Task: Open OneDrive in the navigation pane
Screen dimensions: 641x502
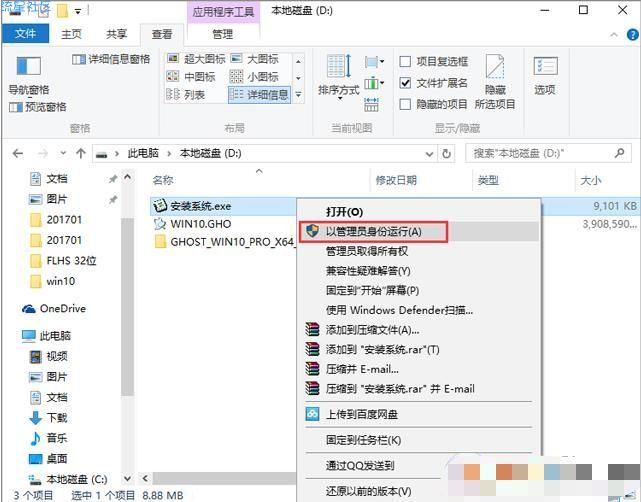Action: pyautogui.click(x=54, y=309)
